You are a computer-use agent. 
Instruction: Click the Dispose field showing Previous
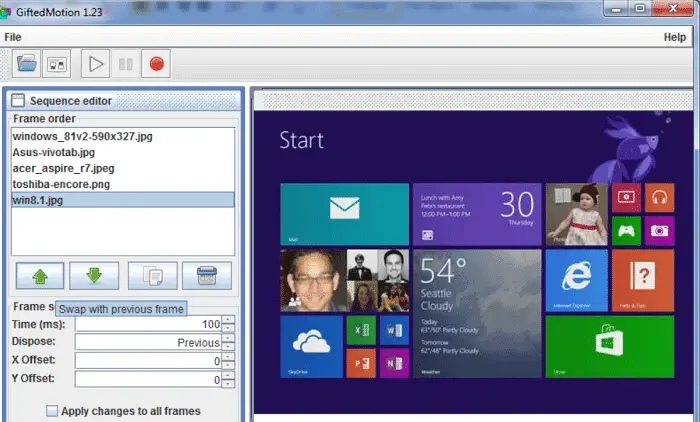pyautogui.click(x=148, y=342)
